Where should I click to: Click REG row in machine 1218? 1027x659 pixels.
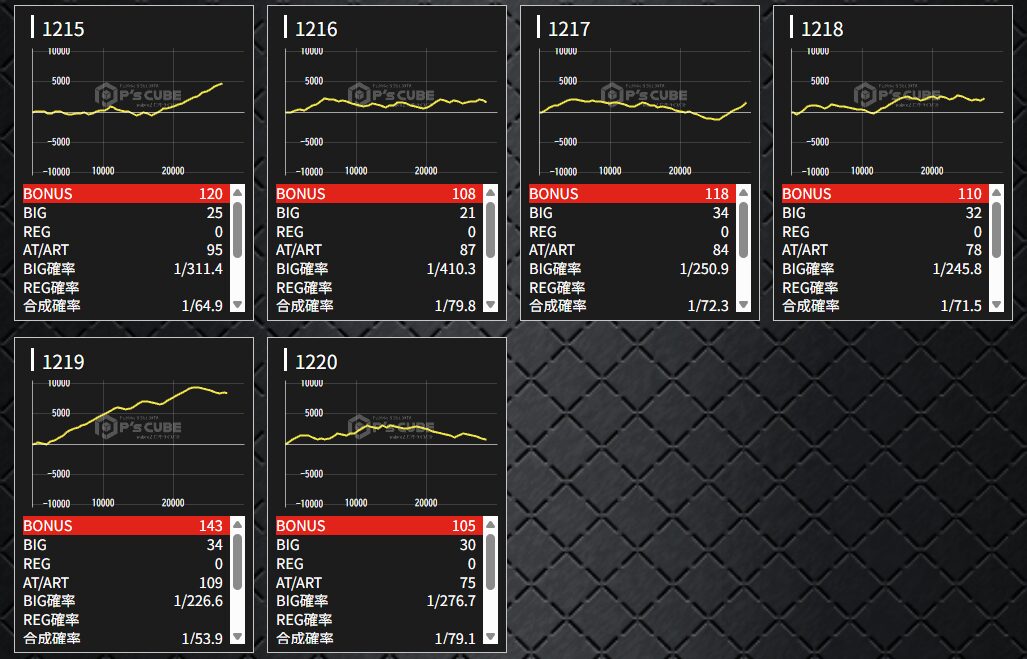coord(885,232)
